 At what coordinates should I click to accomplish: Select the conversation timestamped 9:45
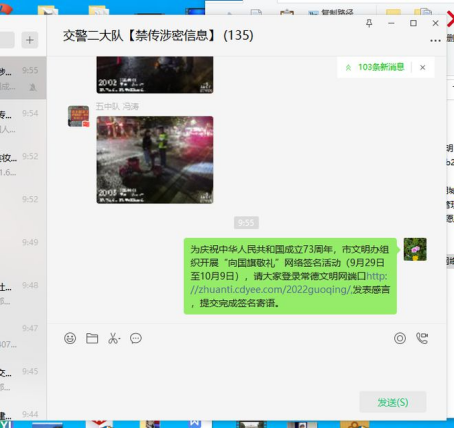[x=23, y=379]
